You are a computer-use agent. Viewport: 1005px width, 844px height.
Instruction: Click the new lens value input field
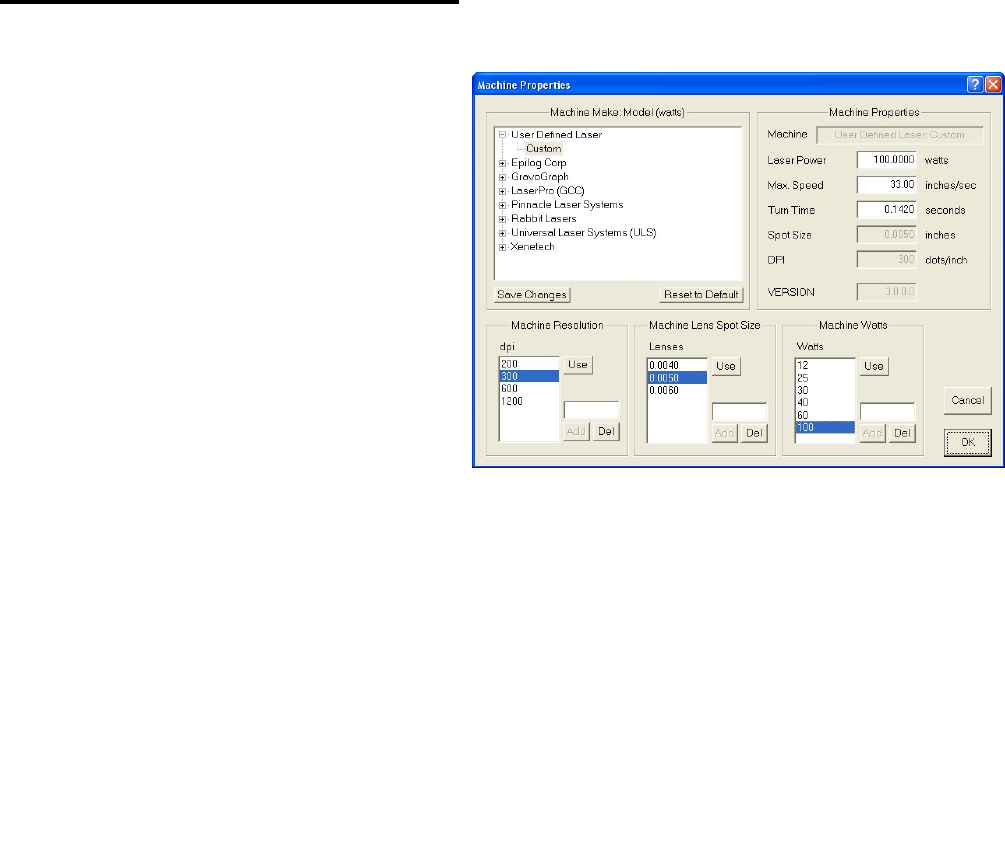(739, 411)
